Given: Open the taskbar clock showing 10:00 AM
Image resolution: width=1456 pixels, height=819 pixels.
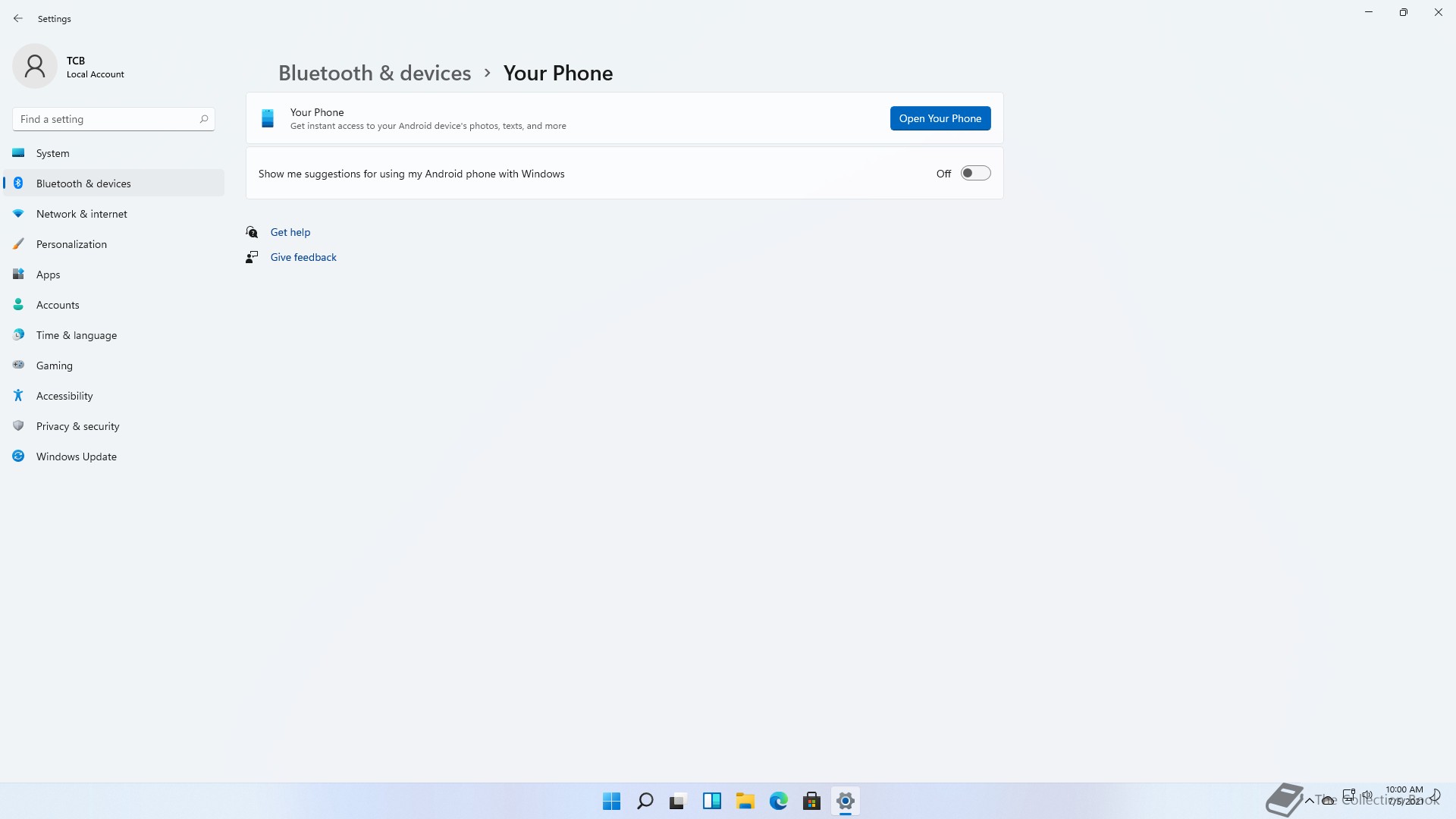Looking at the screenshot, I should [1404, 795].
